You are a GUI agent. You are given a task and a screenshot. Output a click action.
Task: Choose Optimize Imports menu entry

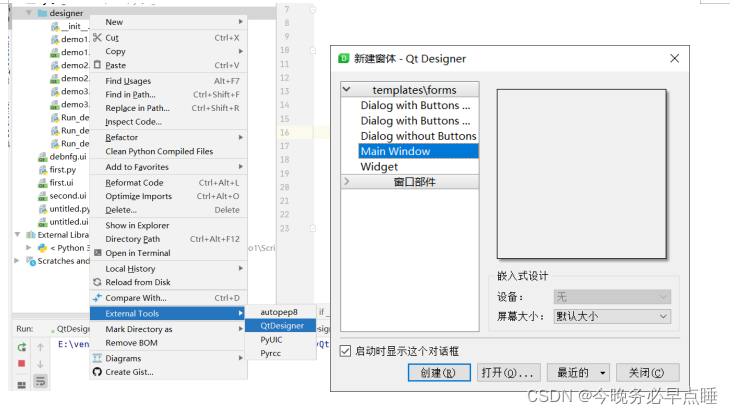click(x=168, y=196)
